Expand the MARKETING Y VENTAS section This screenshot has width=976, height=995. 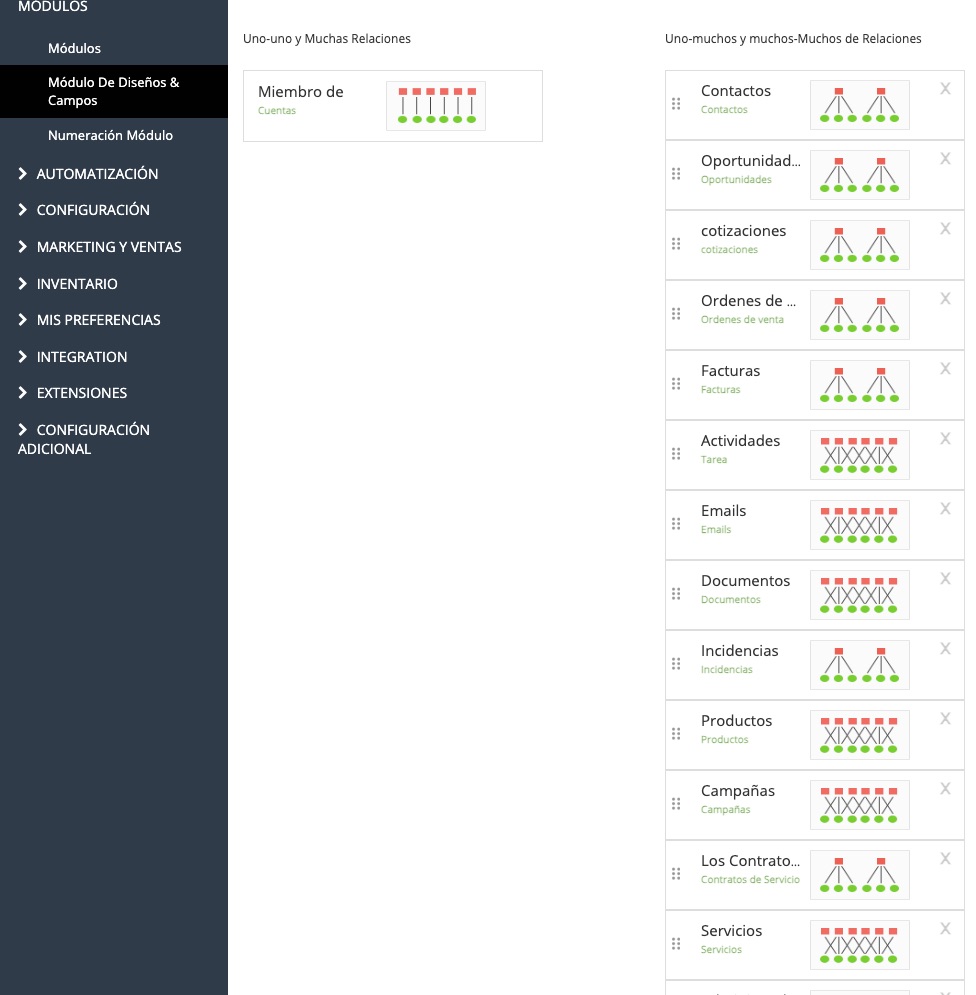pos(109,247)
